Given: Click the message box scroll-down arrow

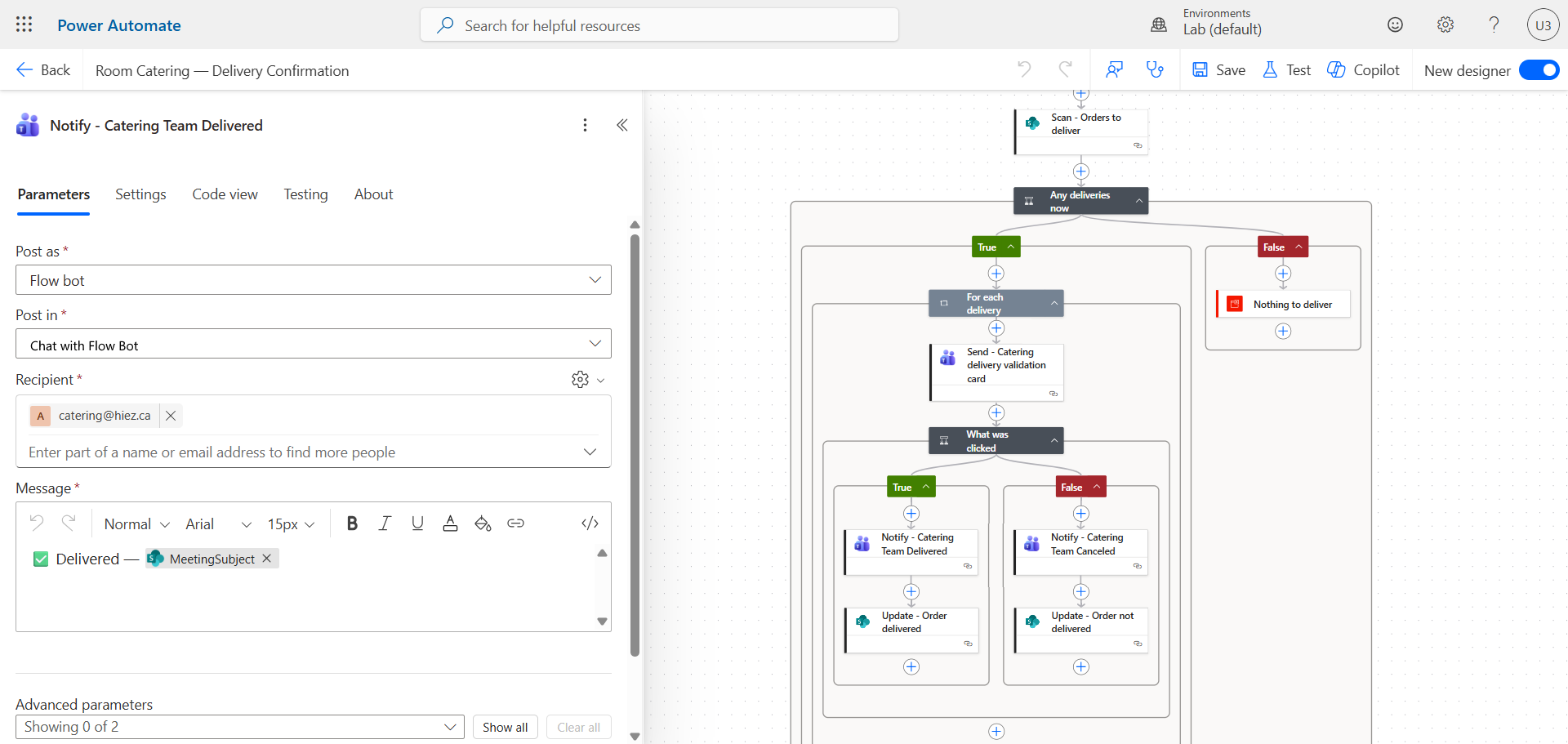Looking at the screenshot, I should click(x=602, y=621).
